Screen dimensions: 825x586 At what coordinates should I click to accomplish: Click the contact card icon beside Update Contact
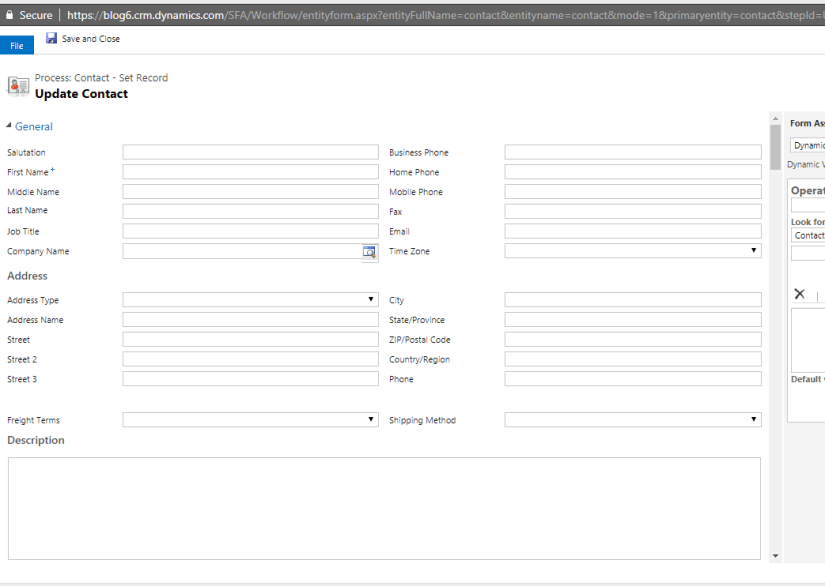(18, 86)
